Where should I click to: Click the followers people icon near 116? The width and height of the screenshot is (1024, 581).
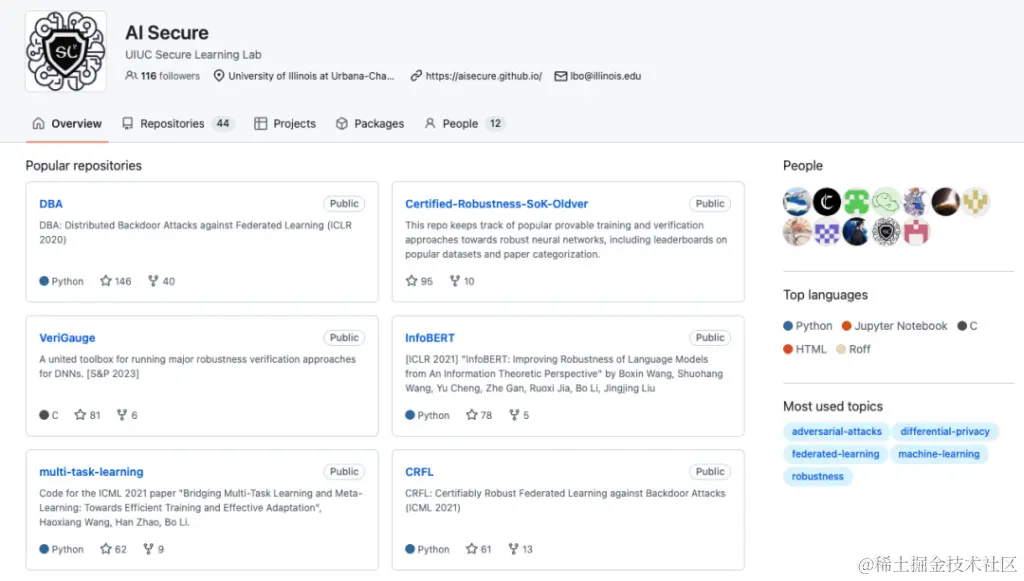[131, 76]
